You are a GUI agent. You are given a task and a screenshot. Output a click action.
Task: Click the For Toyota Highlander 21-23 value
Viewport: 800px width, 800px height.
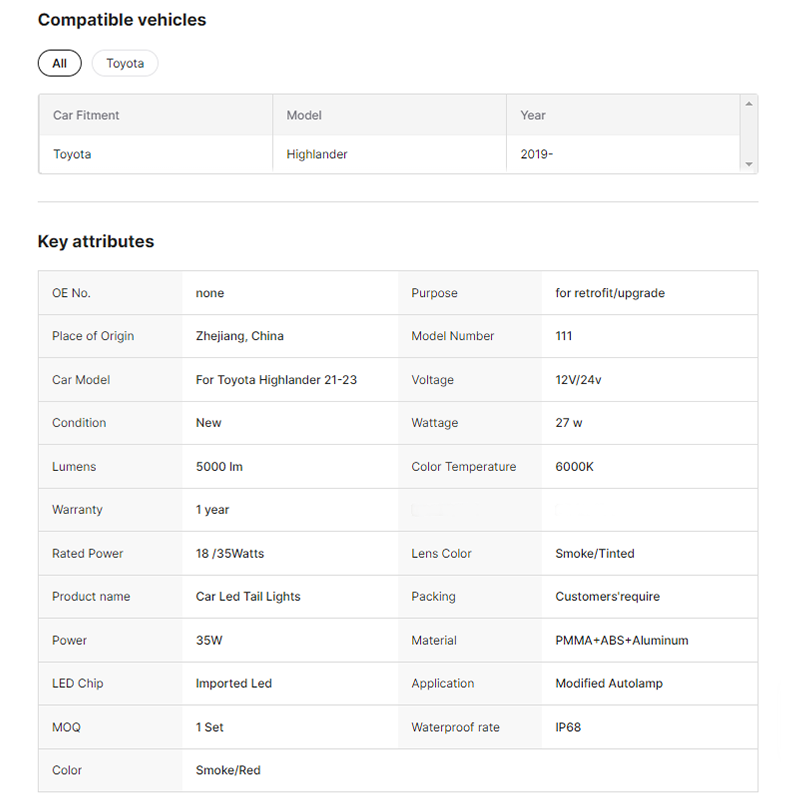[276, 380]
